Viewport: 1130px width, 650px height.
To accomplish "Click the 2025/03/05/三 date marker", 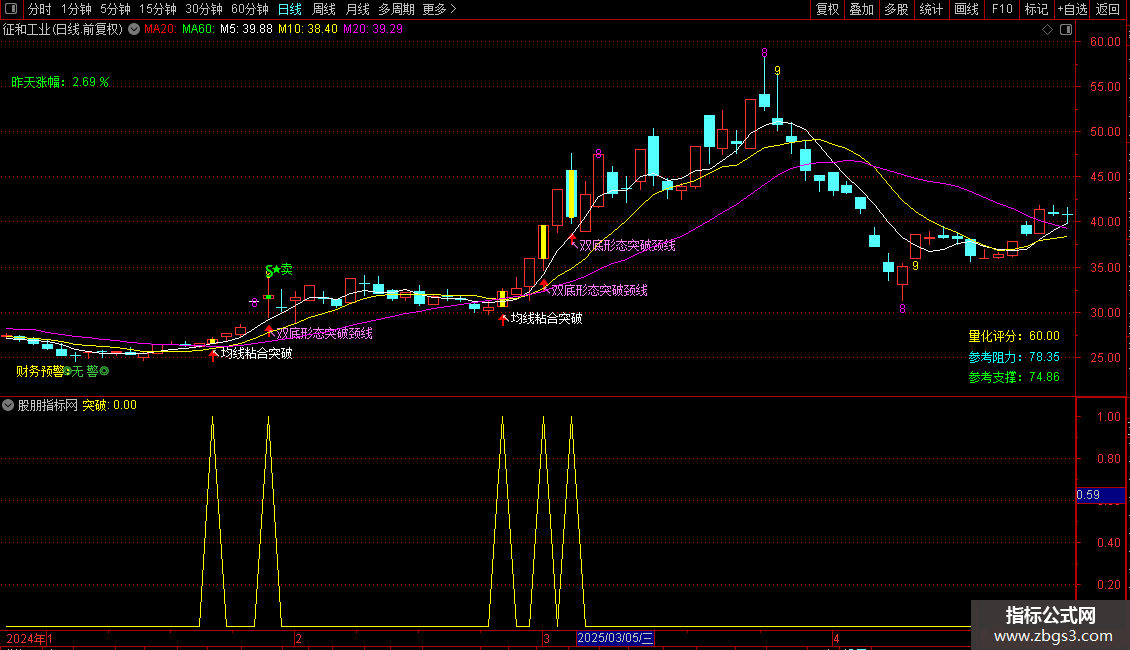I will (615, 638).
